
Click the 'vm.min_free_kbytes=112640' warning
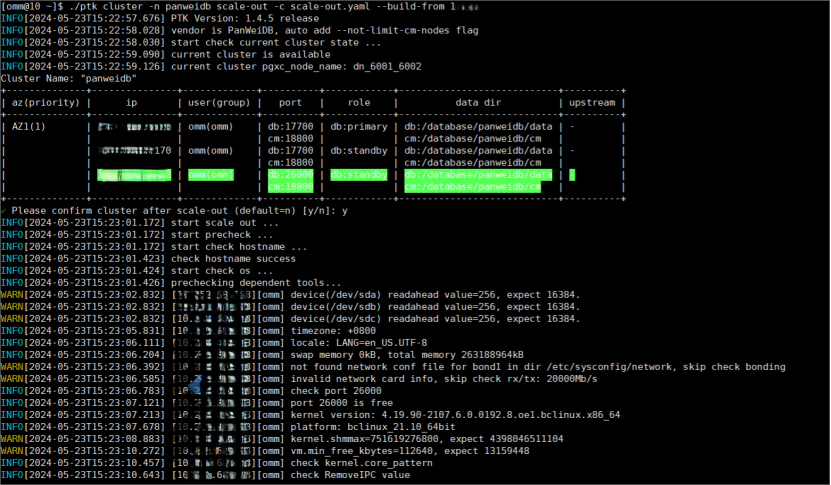tap(410, 451)
